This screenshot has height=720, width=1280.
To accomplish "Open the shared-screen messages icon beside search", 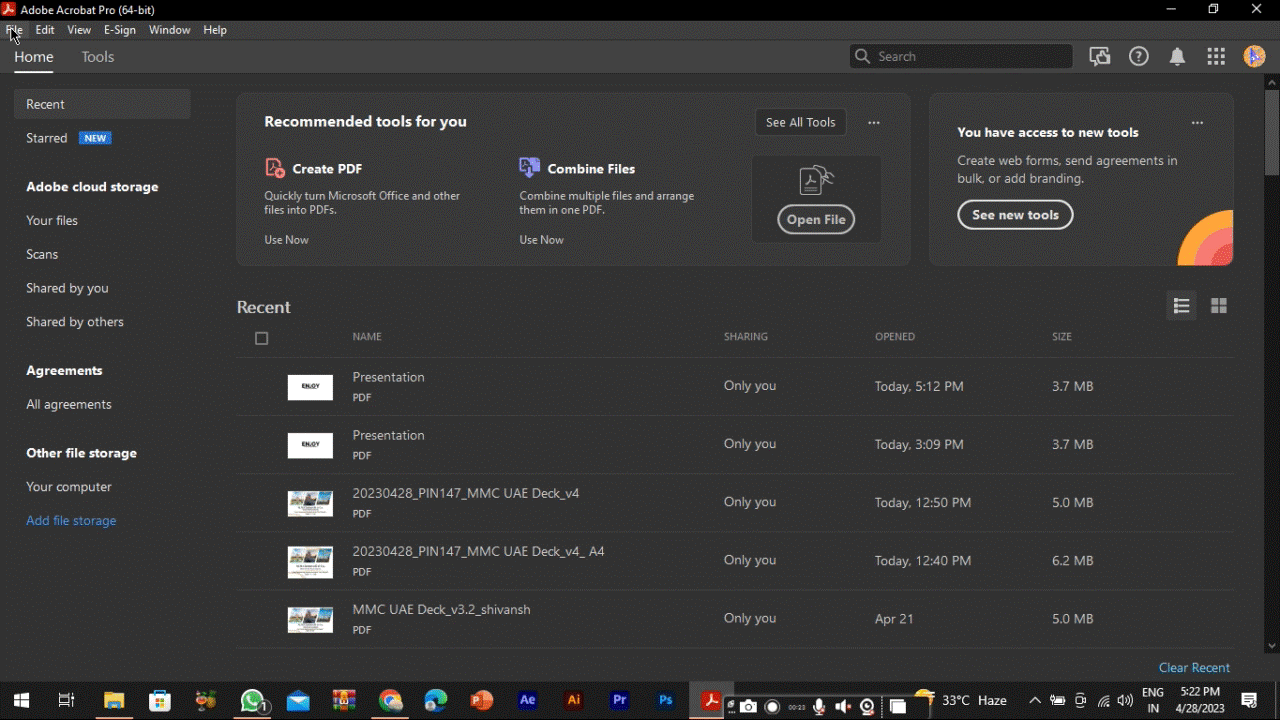I will [1100, 57].
